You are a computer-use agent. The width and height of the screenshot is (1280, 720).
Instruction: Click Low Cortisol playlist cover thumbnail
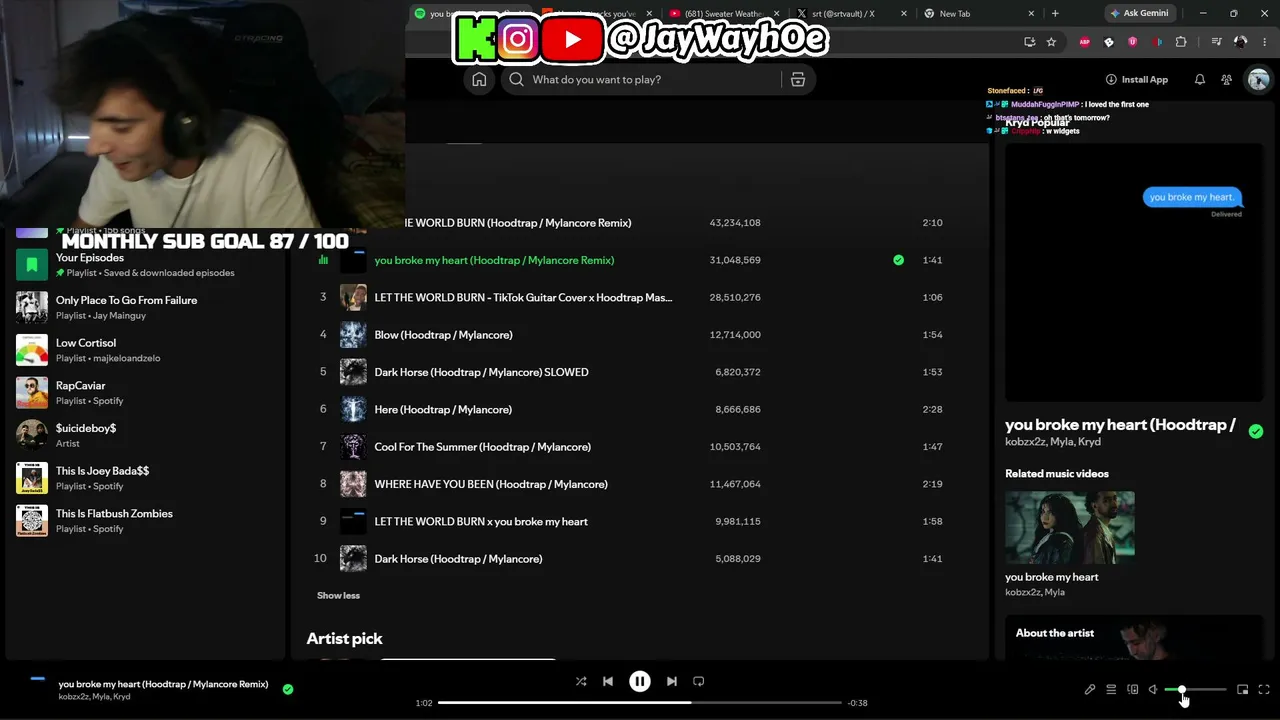(32, 350)
